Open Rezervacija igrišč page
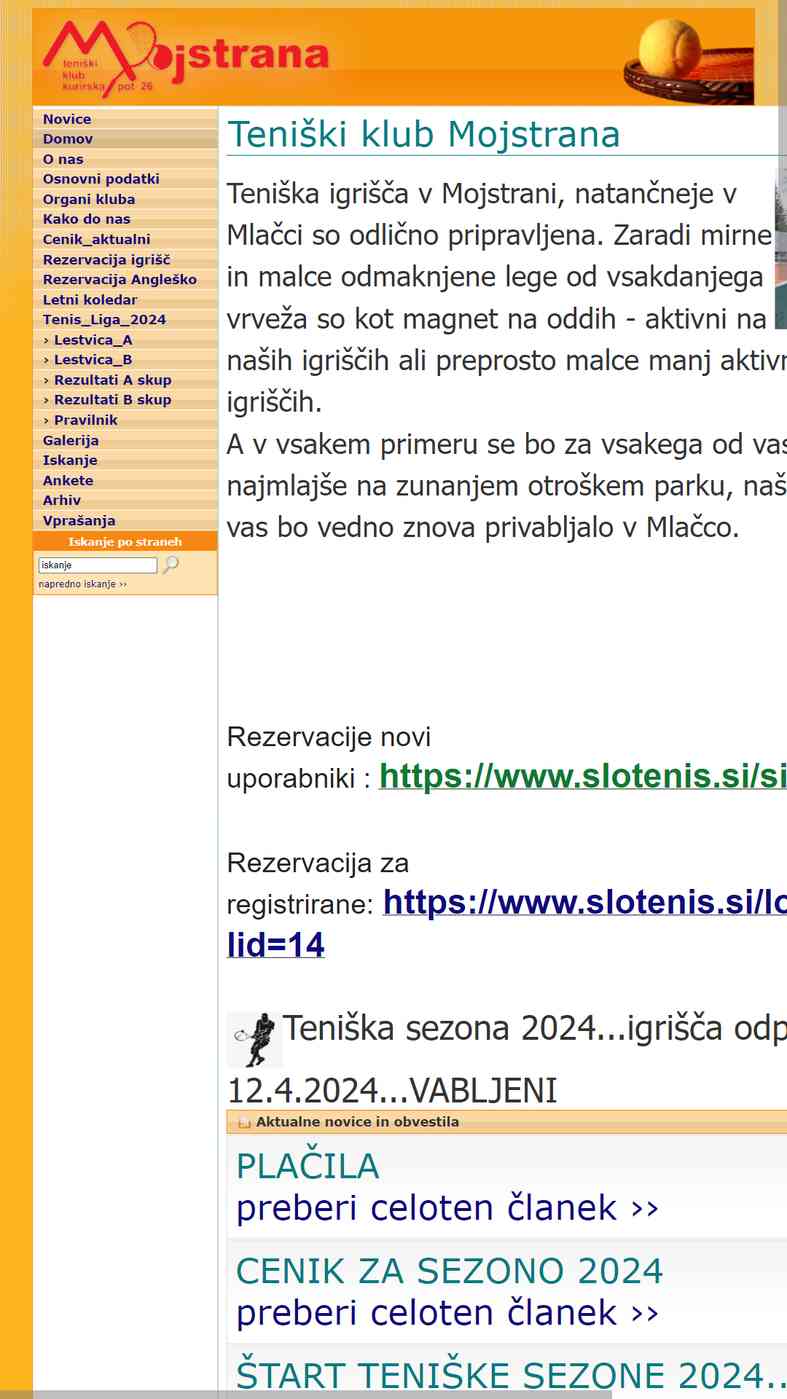This screenshot has width=787, height=1399. (125, 260)
